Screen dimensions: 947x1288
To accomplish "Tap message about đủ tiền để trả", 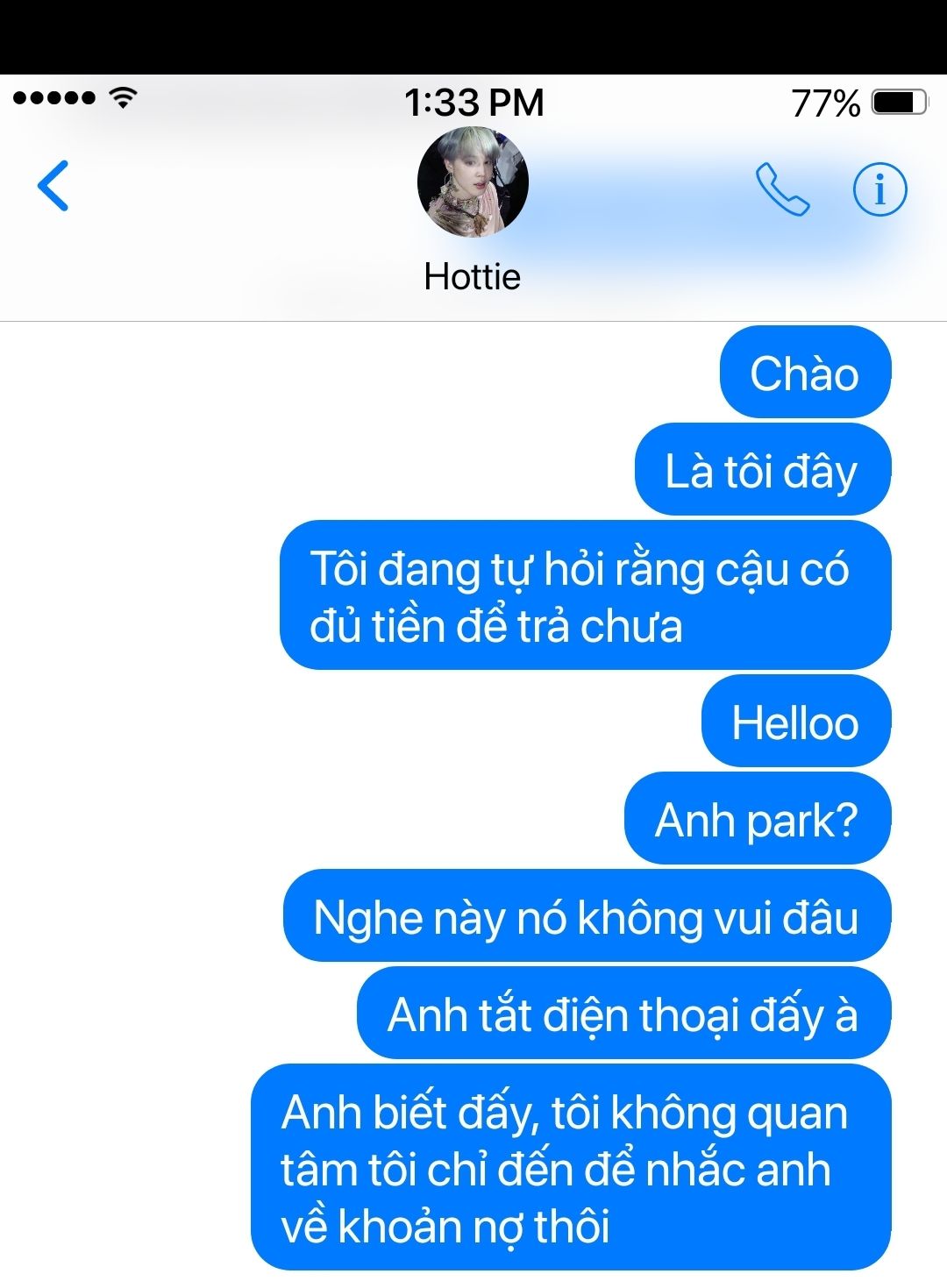I will pyautogui.click(x=585, y=595).
